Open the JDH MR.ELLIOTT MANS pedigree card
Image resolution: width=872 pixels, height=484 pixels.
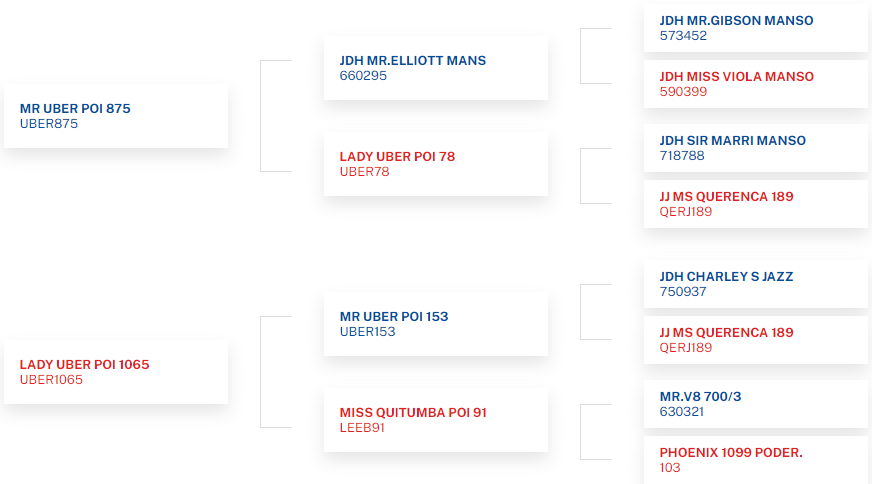[435, 68]
